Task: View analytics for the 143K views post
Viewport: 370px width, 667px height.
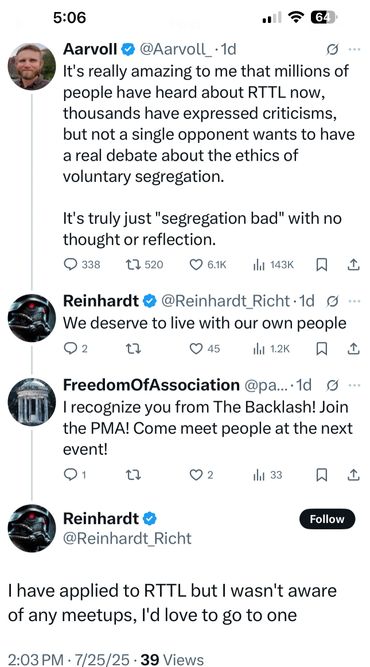Action: click(259, 265)
